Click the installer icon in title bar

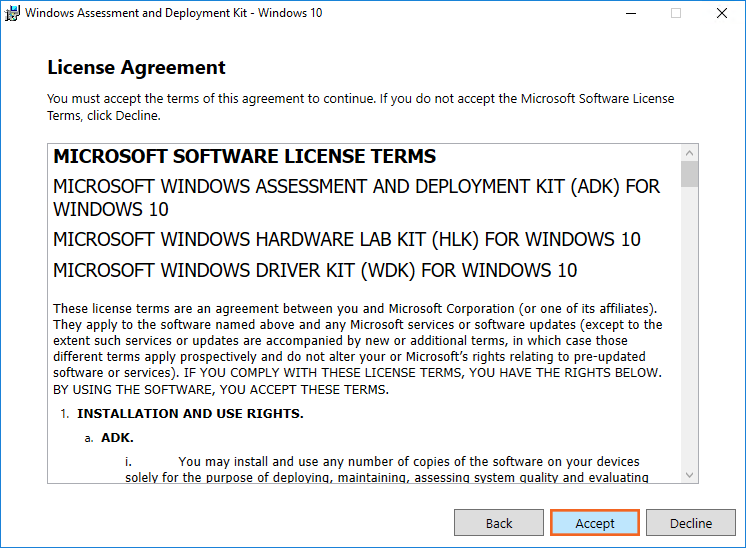[13, 14]
